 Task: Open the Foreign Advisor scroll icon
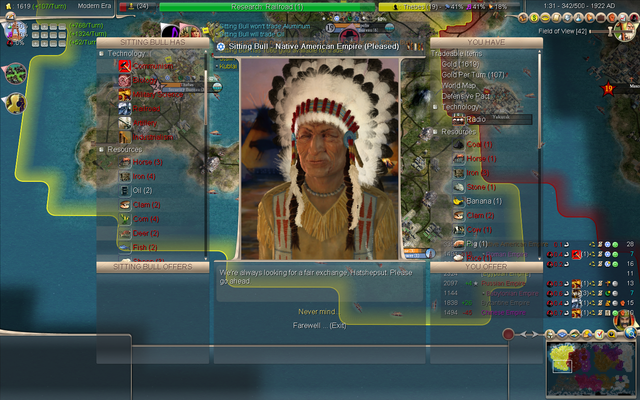click(x=556, y=18)
